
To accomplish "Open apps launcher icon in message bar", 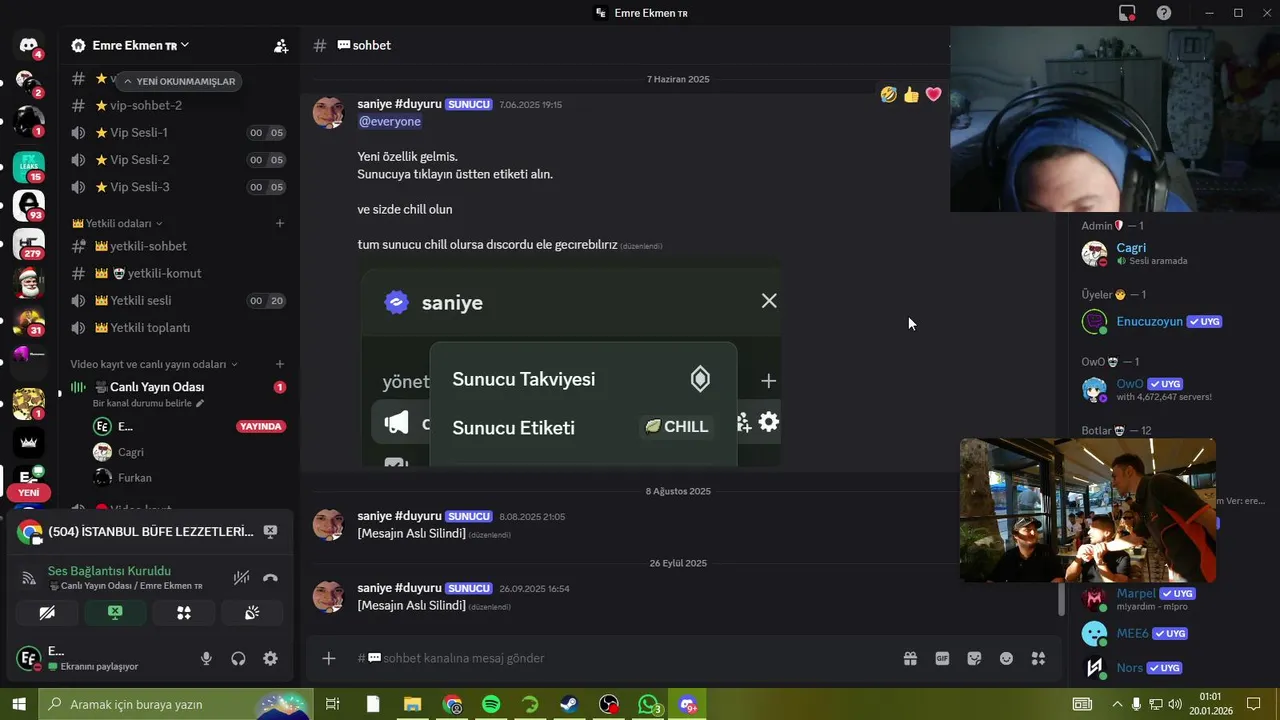I will tap(1038, 658).
